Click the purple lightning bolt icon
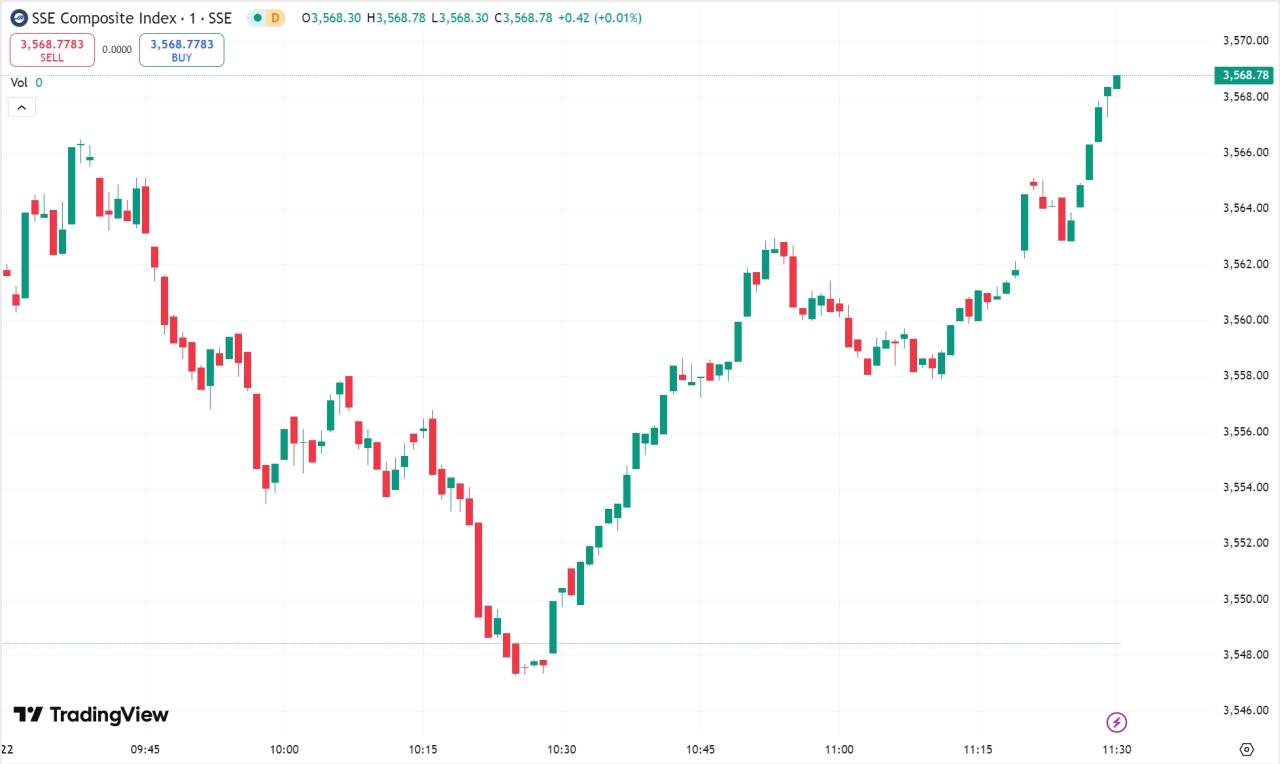Image resolution: width=1280 pixels, height=764 pixels. click(x=1117, y=722)
